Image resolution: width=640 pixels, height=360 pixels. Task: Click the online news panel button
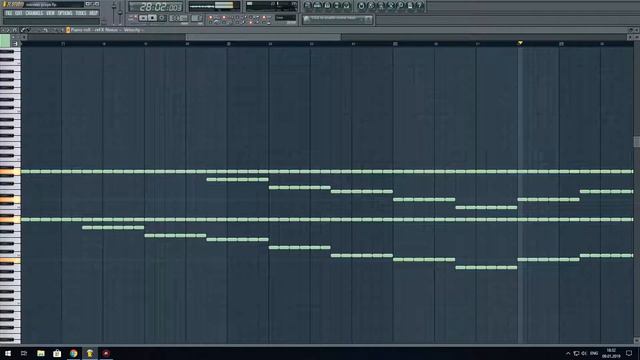click(x=338, y=19)
